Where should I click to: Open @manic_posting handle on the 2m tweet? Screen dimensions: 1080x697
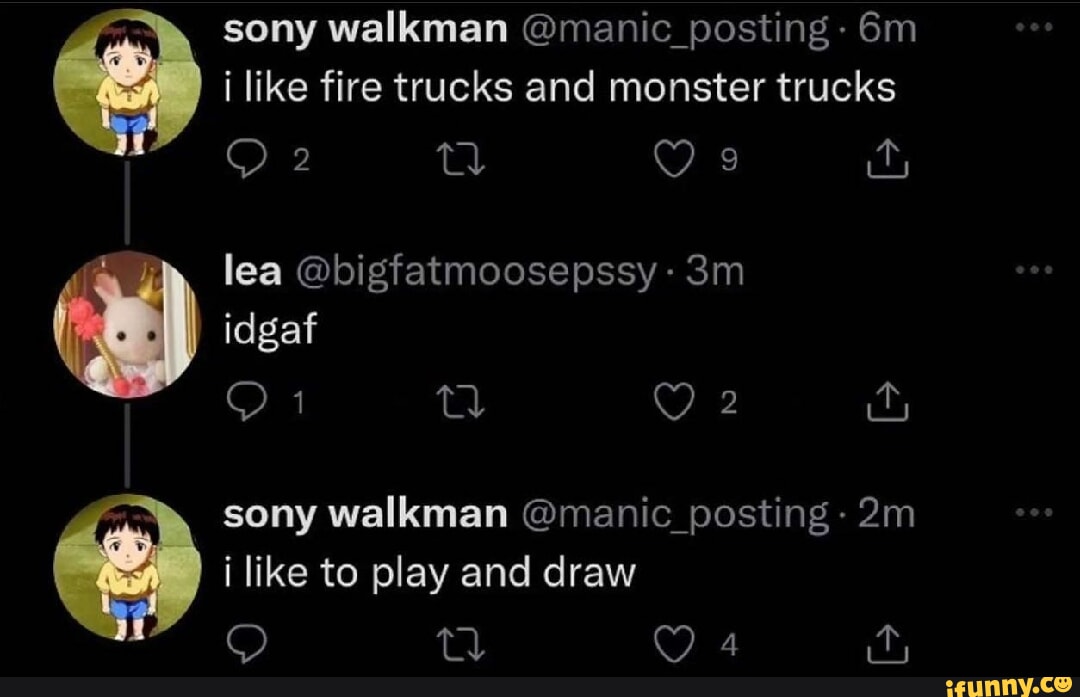[x=675, y=515]
